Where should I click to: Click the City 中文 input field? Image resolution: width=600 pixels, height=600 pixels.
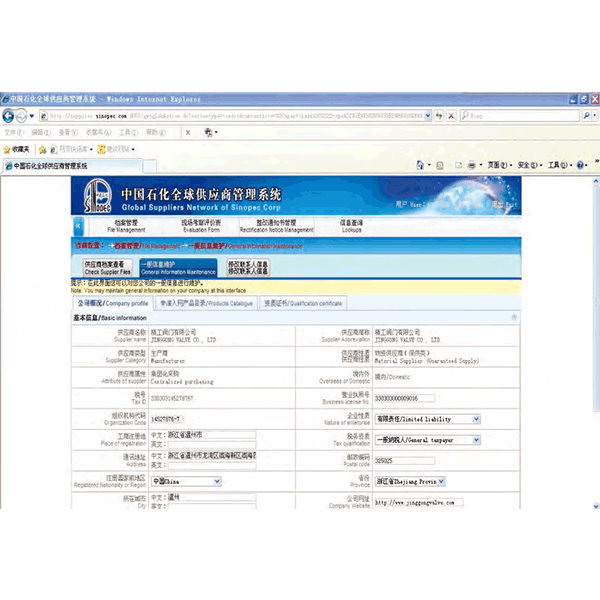click(x=212, y=497)
